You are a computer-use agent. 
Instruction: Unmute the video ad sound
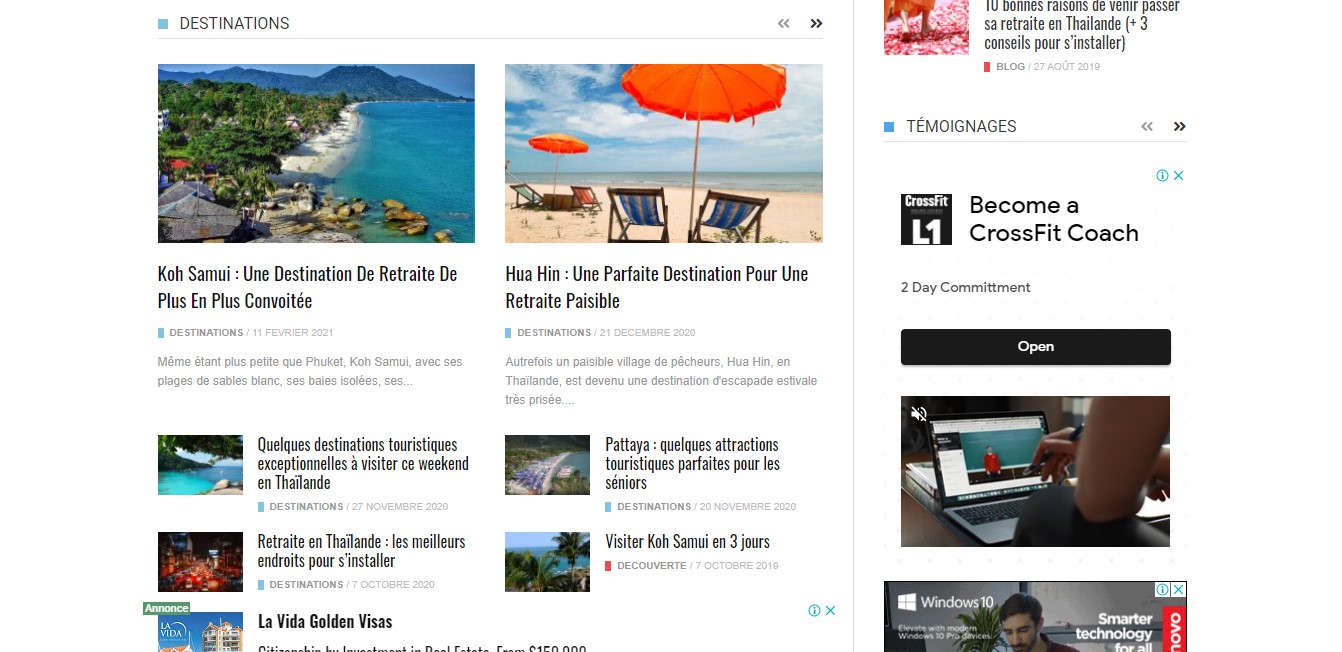[x=918, y=414]
